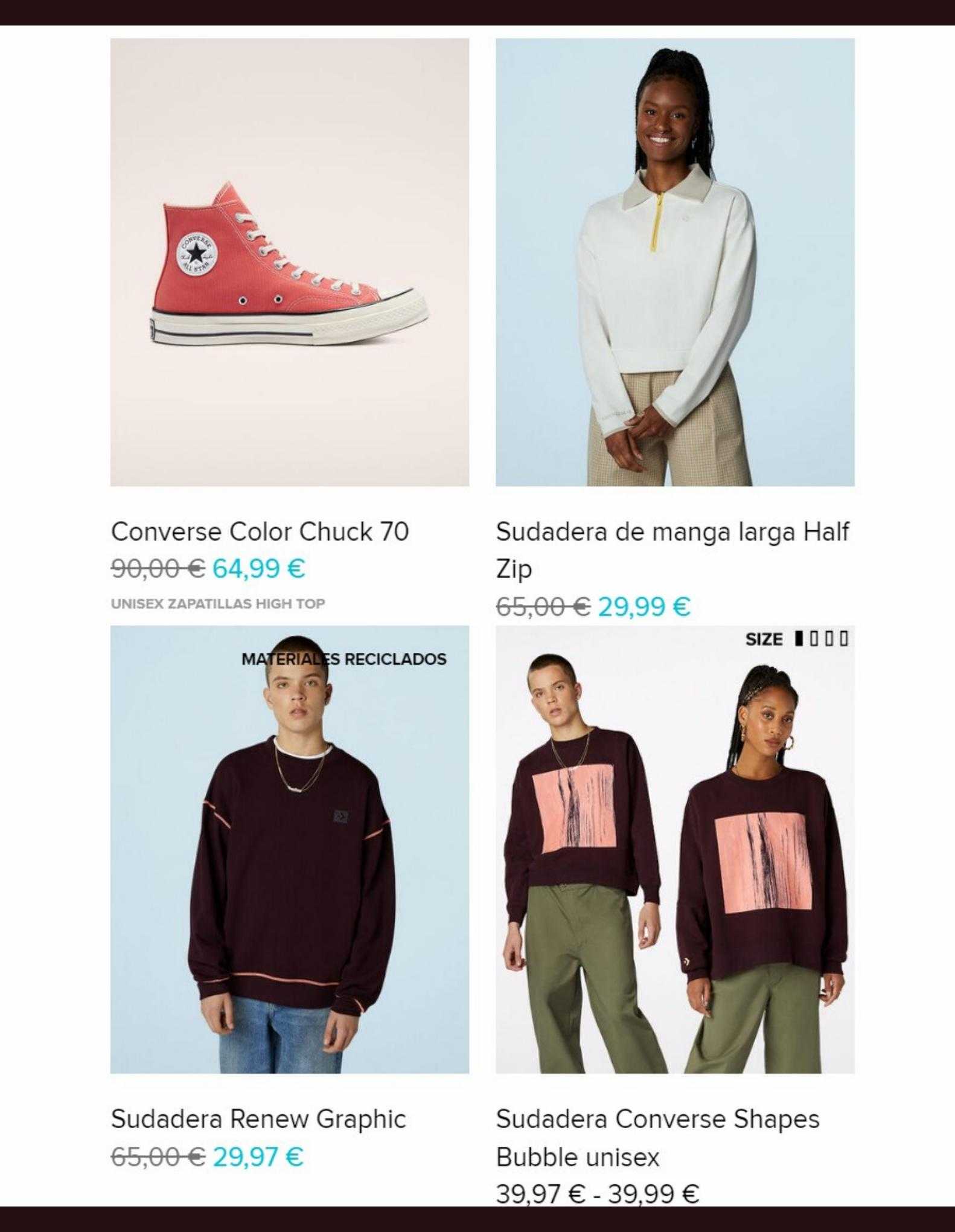Open the red Chuck 70 sneaker image
The image size is (955, 1232).
pyautogui.click(x=290, y=262)
